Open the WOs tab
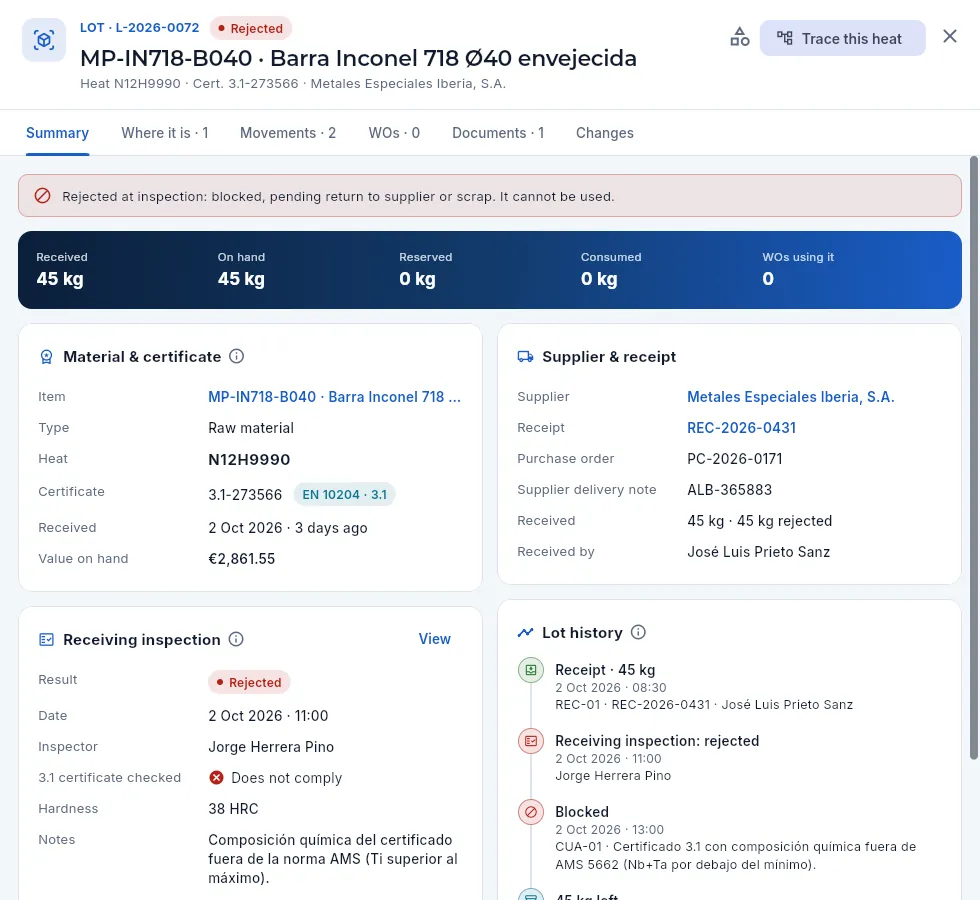This screenshot has height=900, width=980. tap(394, 133)
